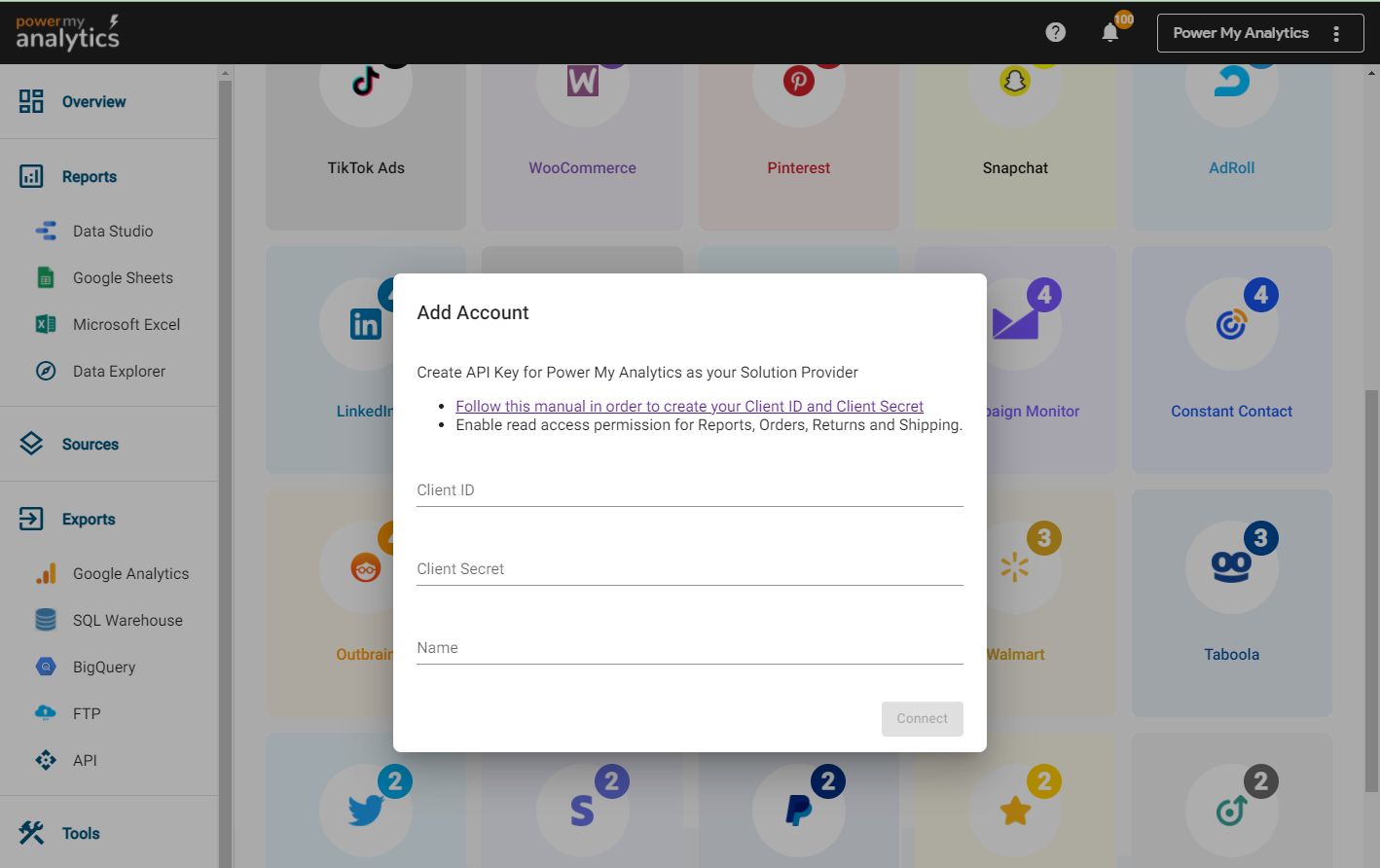Focus the Client Secret input field
This screenshot has width=1380, height=868.
[x=689, y=569]
